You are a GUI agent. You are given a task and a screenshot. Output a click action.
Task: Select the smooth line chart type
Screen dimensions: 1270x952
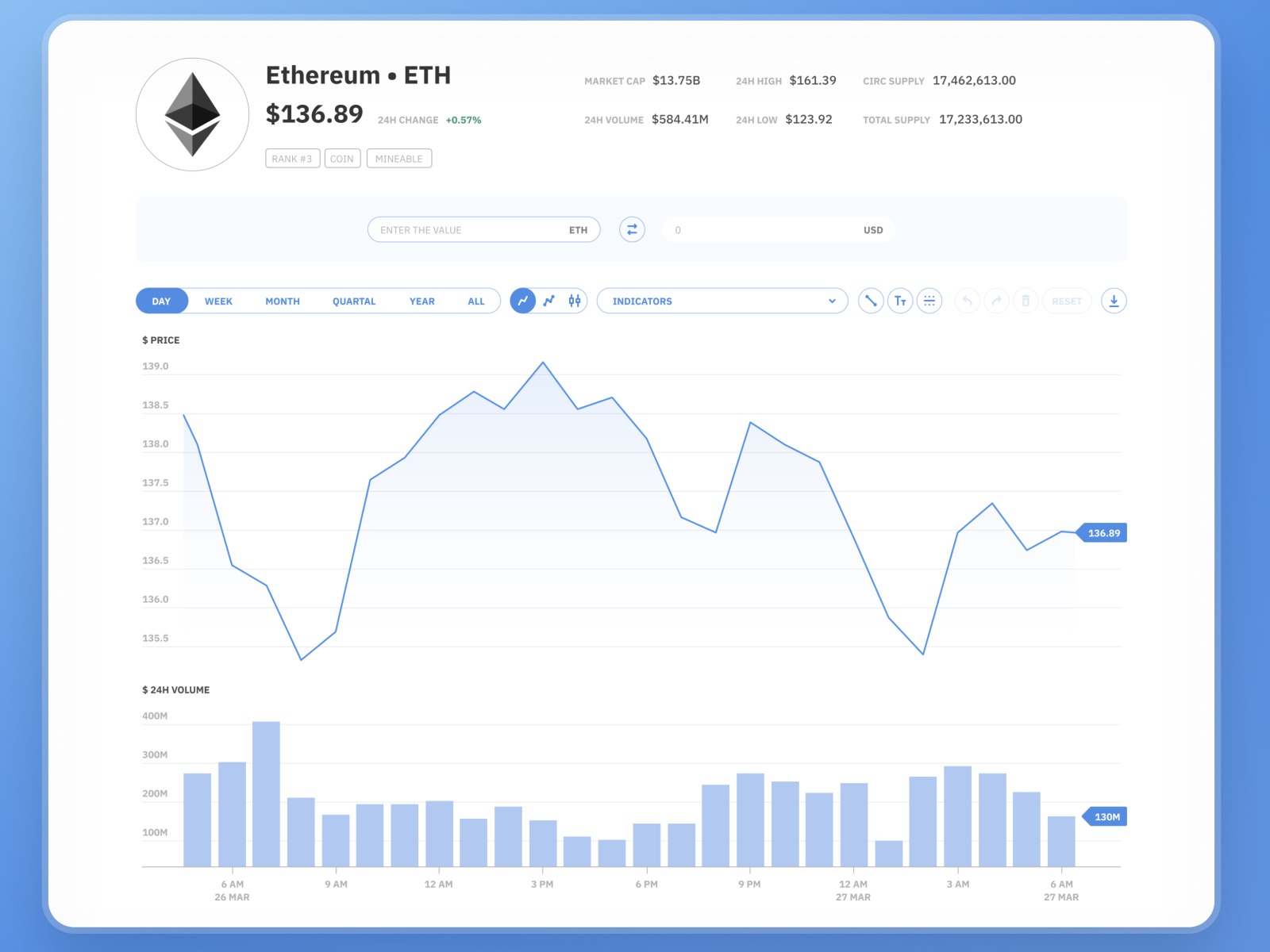[x=523, y=301]
